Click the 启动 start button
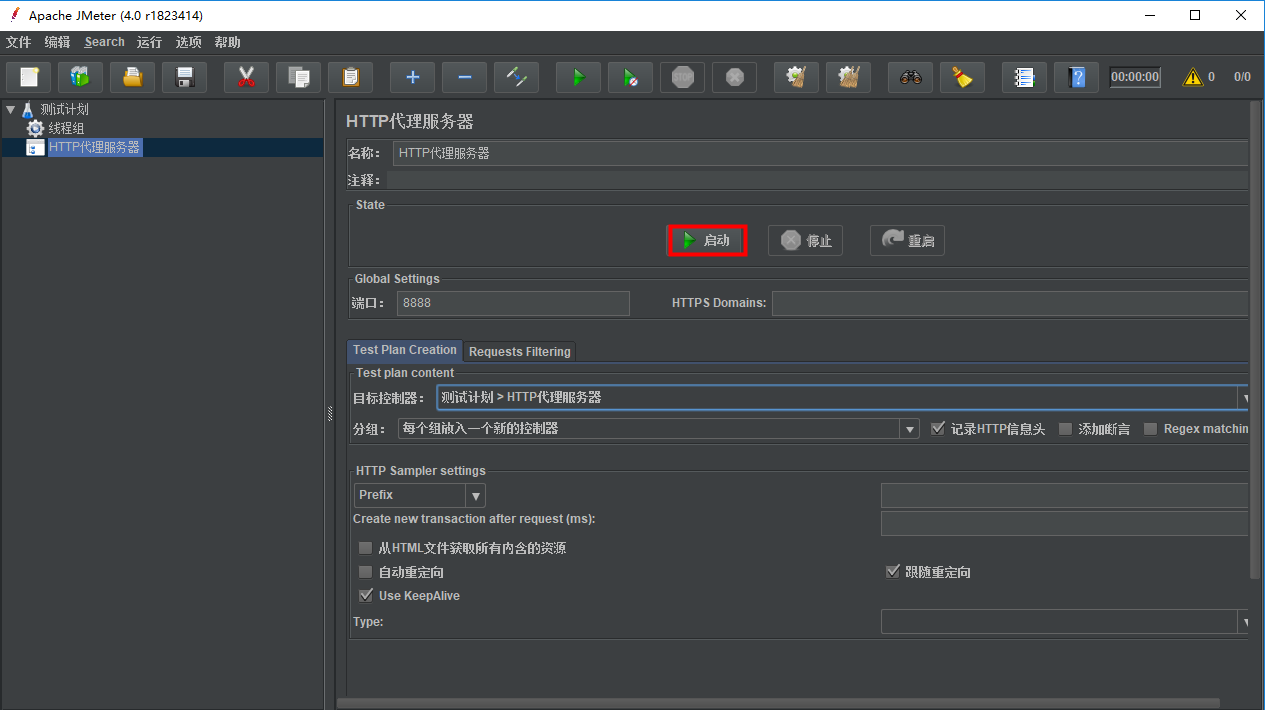This screenshot has height=710, width=1265. coord(707,240)
